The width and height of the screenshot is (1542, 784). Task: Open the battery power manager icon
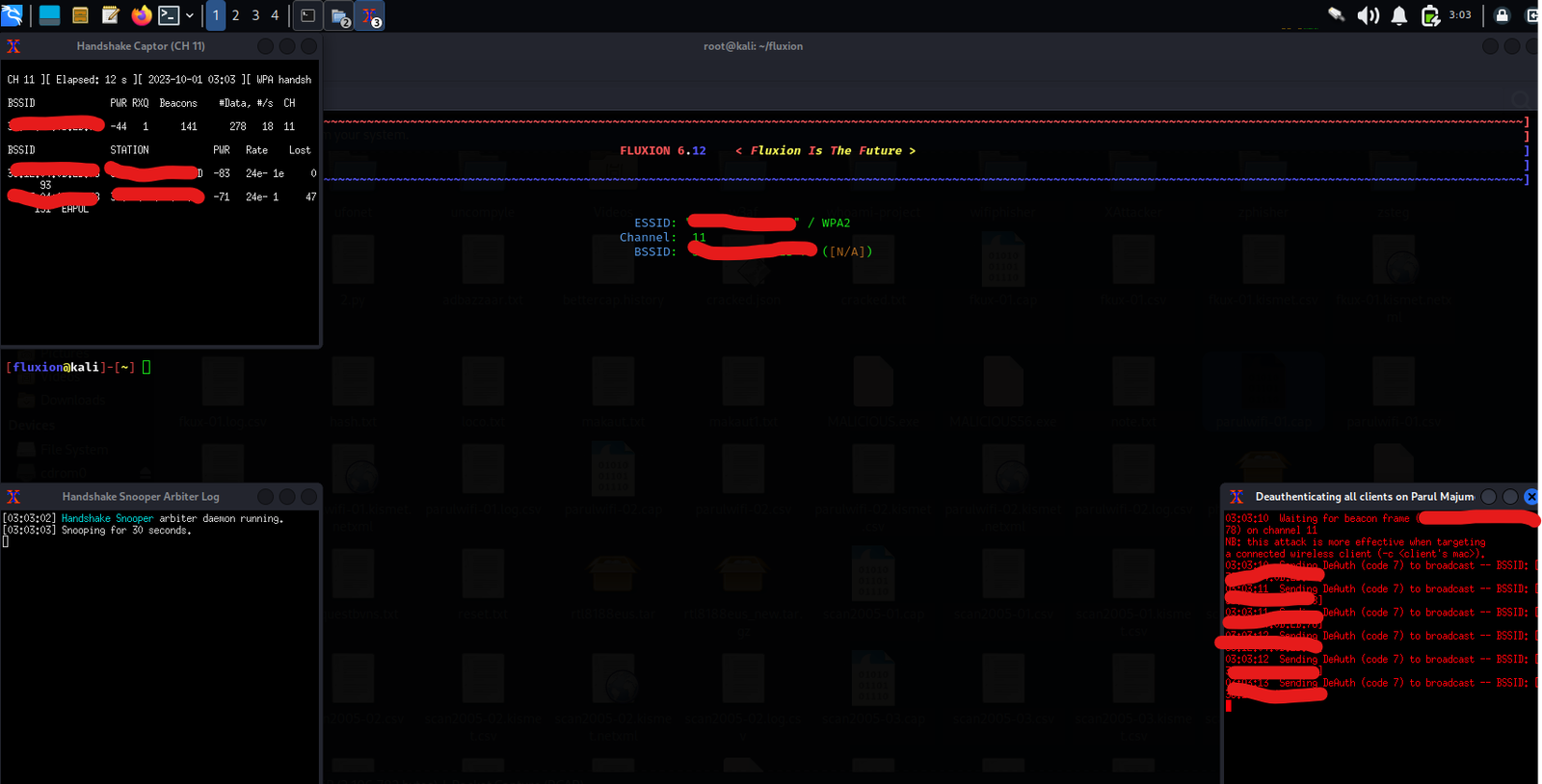pos(1430,15)
